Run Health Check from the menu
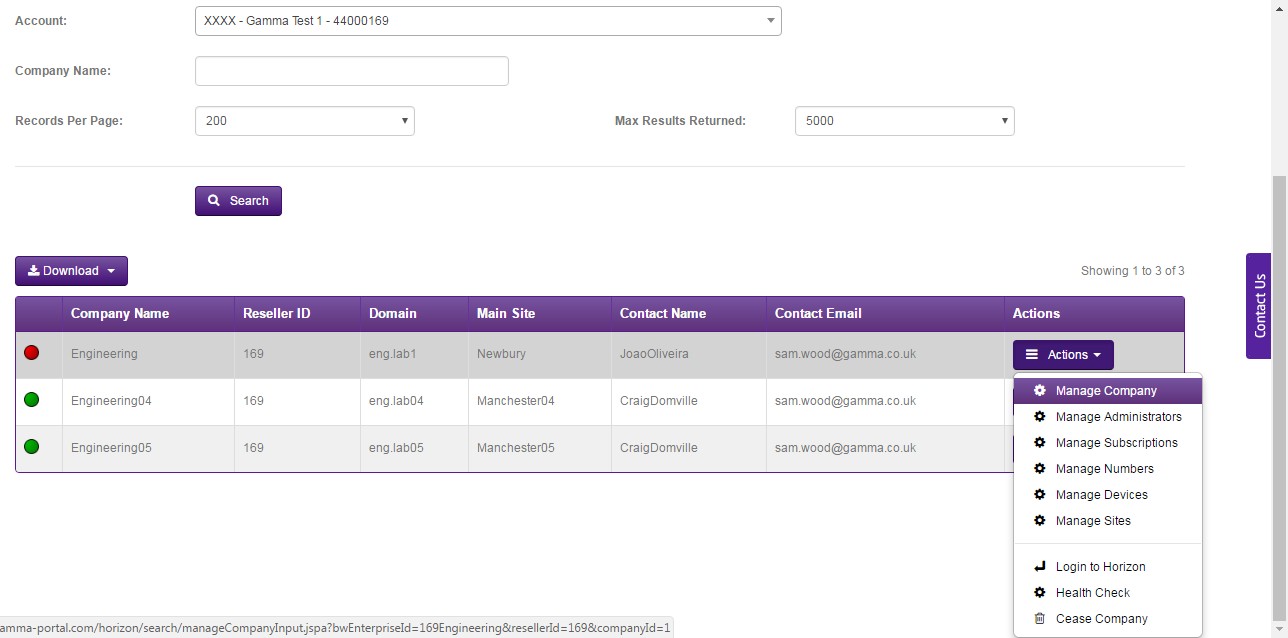This screenshot has width=1288, height=638. point(1108,593)
